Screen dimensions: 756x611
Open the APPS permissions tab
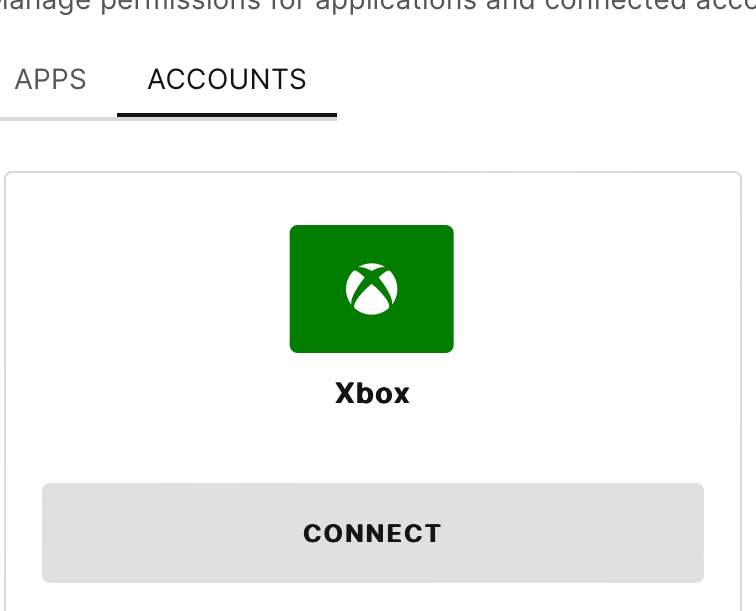[51, 80]
